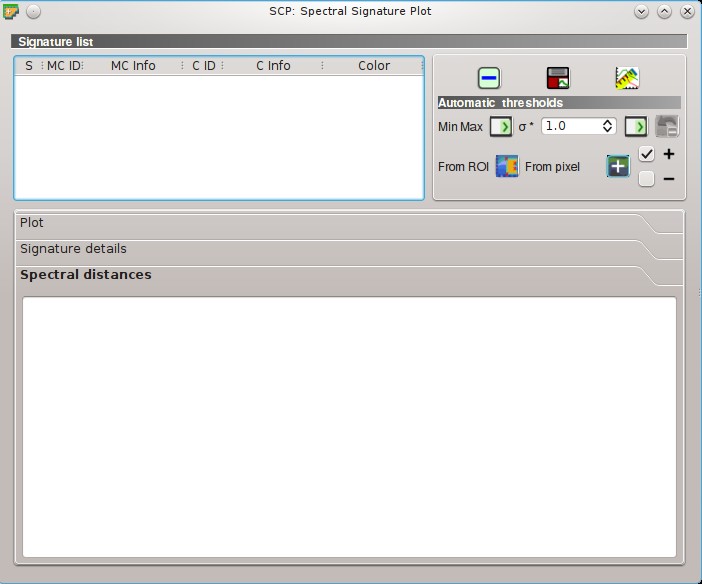Click the Min Max label
Screen dimensions: 702x584
point(460,127)
